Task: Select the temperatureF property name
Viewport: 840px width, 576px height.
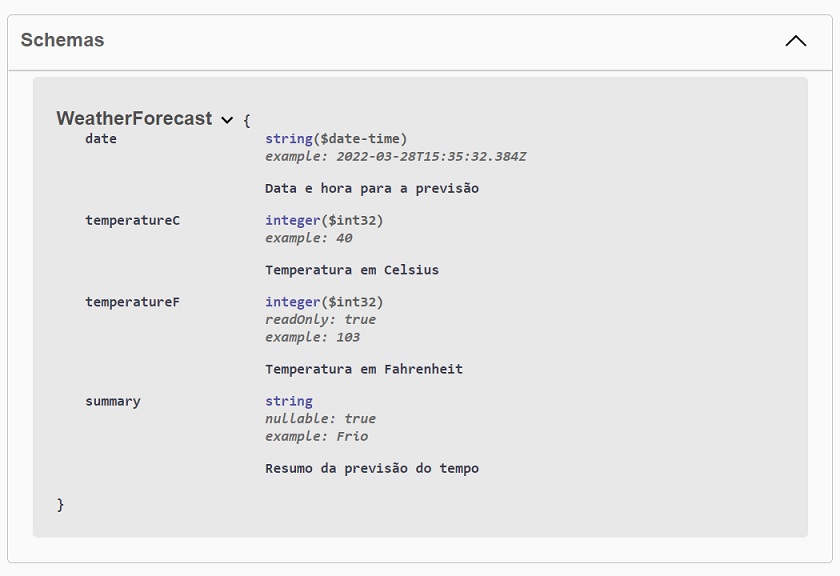Action: pyautogui.click(x=132, y=302)
